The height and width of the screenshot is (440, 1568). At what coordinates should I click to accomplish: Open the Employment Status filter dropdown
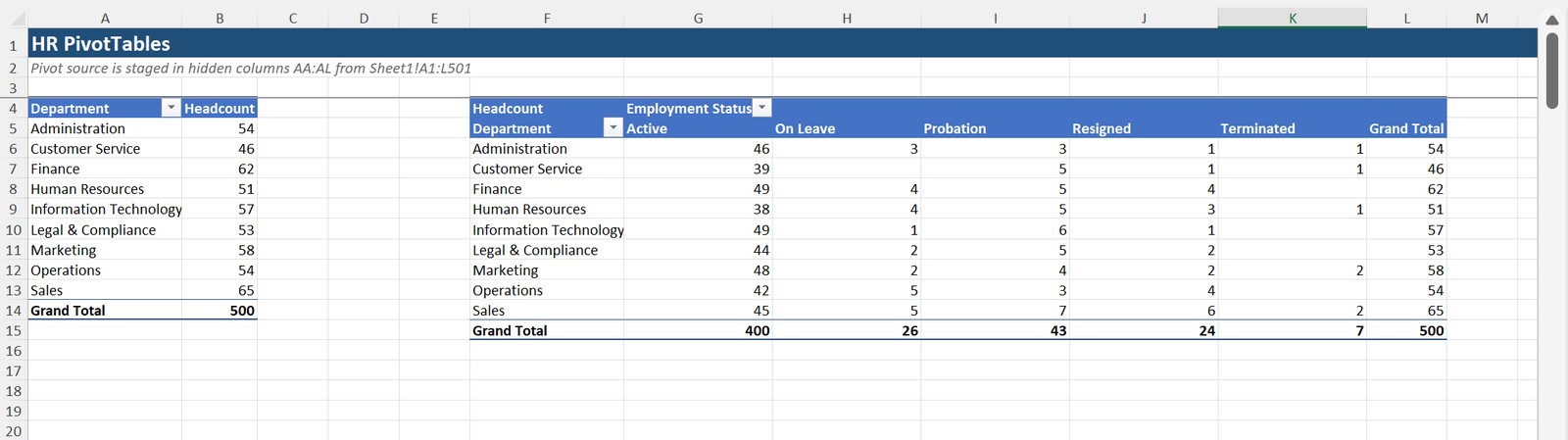pos(762,108)
